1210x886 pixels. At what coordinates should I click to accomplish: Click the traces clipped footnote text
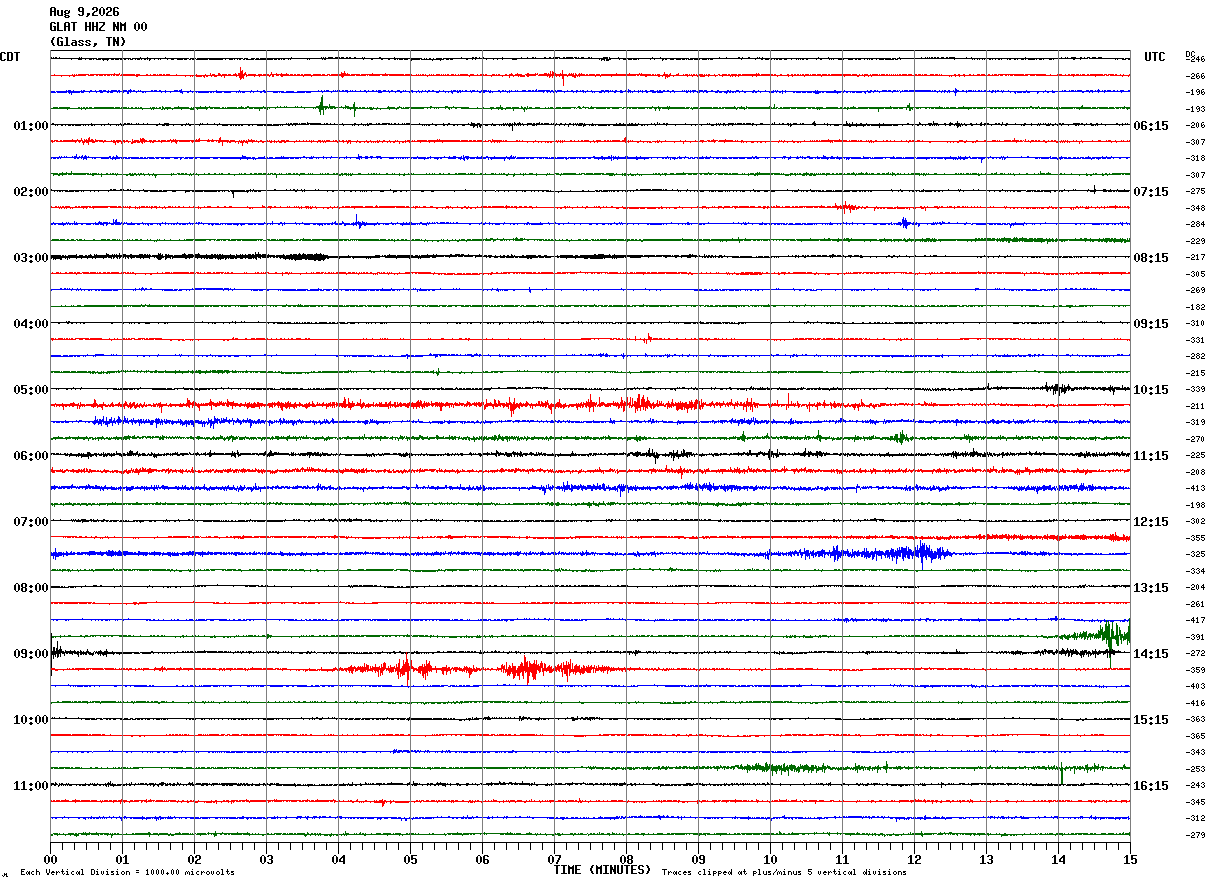(x=784, y=873)
